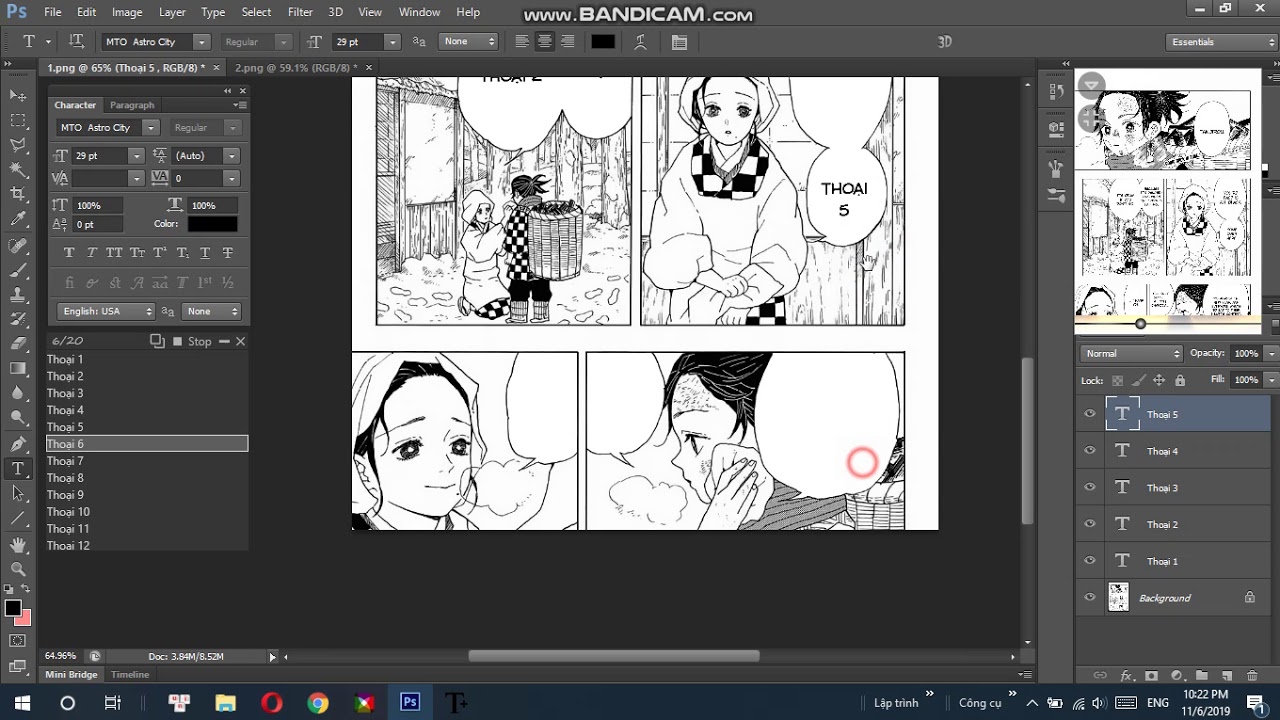Select the Spot Healing Brush tool
1280x720 pixels.
[18, 246]
